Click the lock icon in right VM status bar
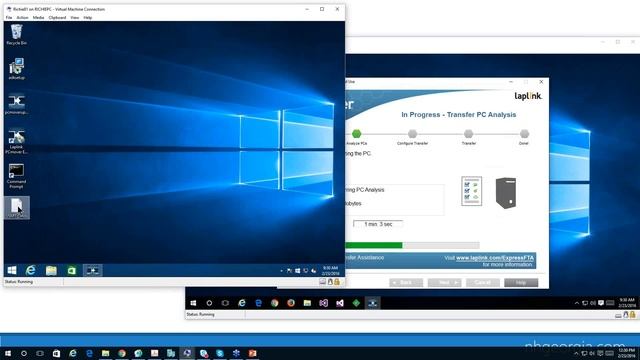This screenshot has width=640, height=360. click(632, 315)
